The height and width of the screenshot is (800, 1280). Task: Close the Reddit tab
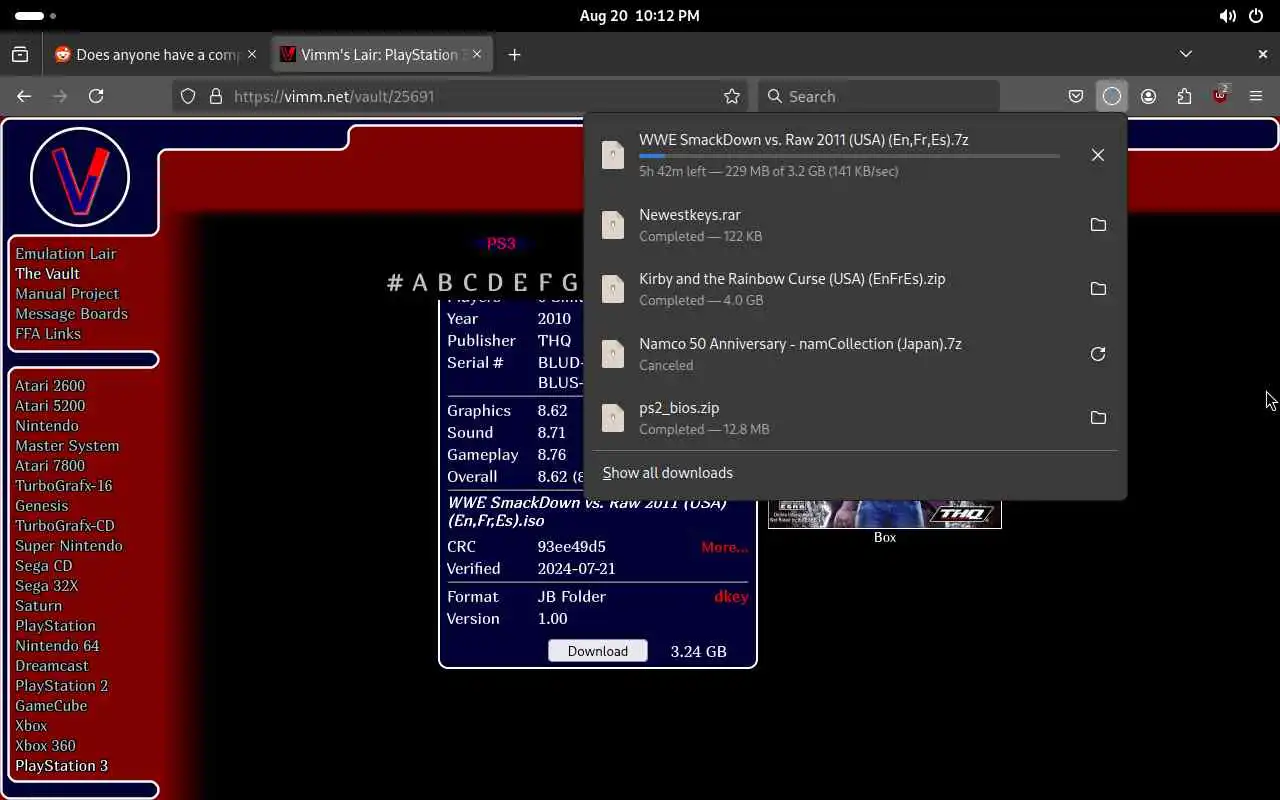[x=252, y=54]
